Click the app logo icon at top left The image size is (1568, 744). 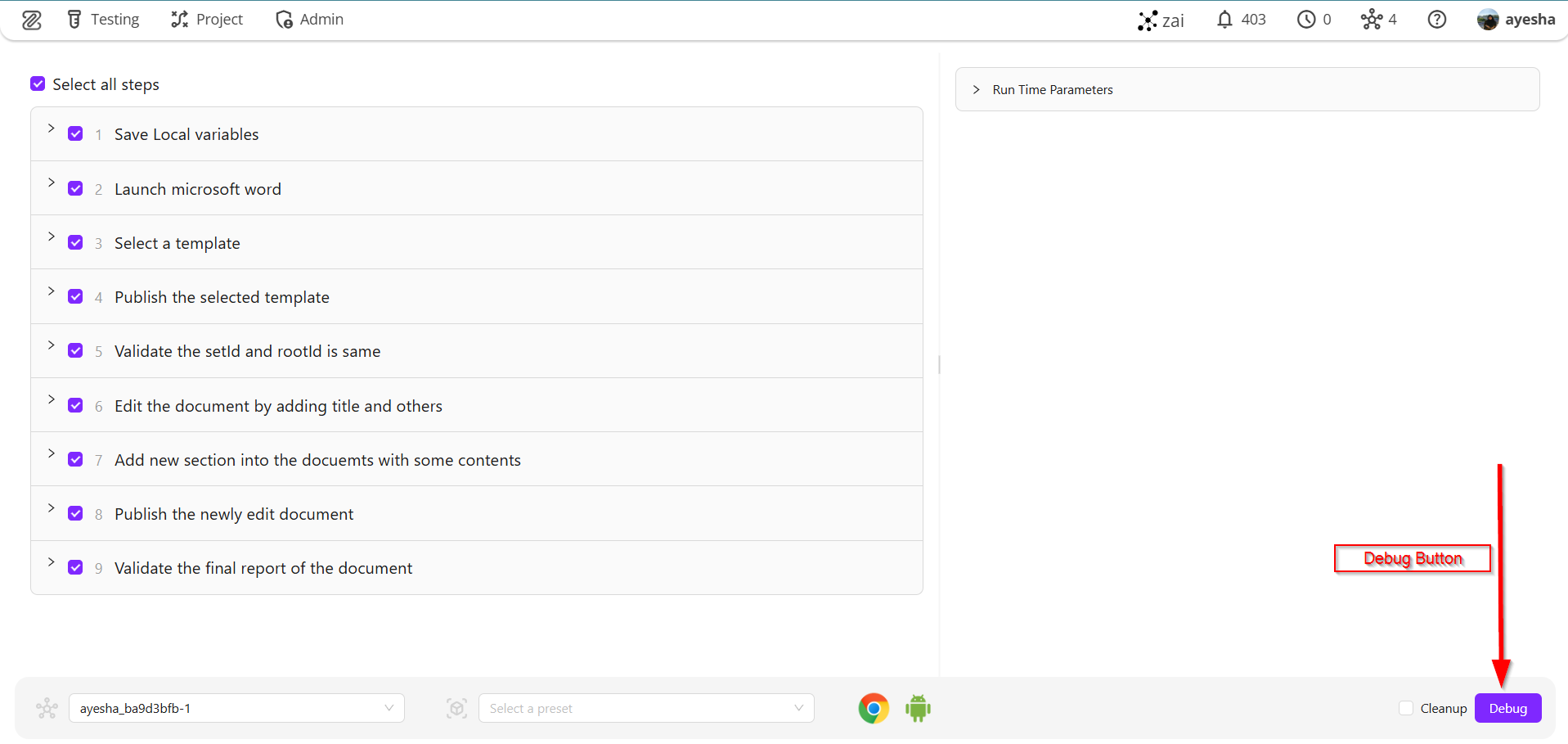(32, 20)
